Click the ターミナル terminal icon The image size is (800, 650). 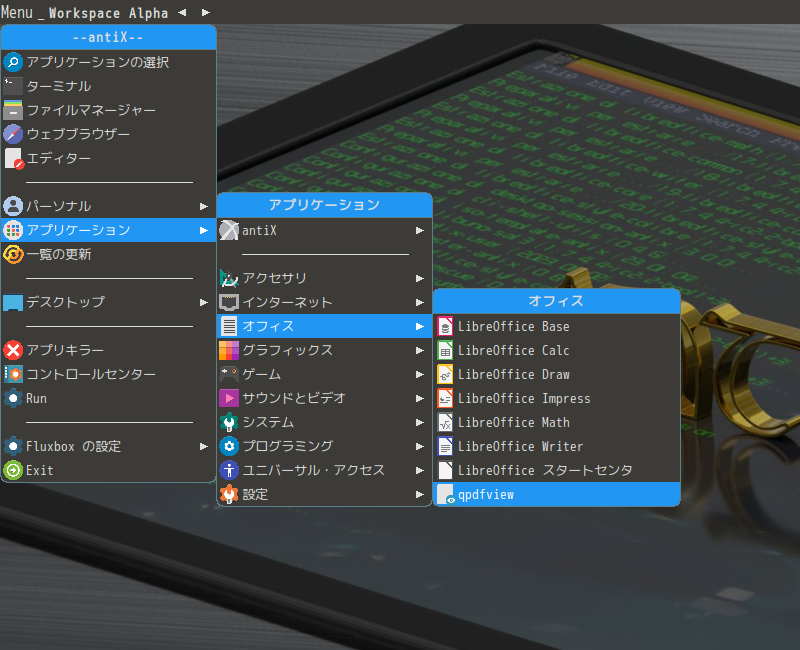click(x=13, y=86)
